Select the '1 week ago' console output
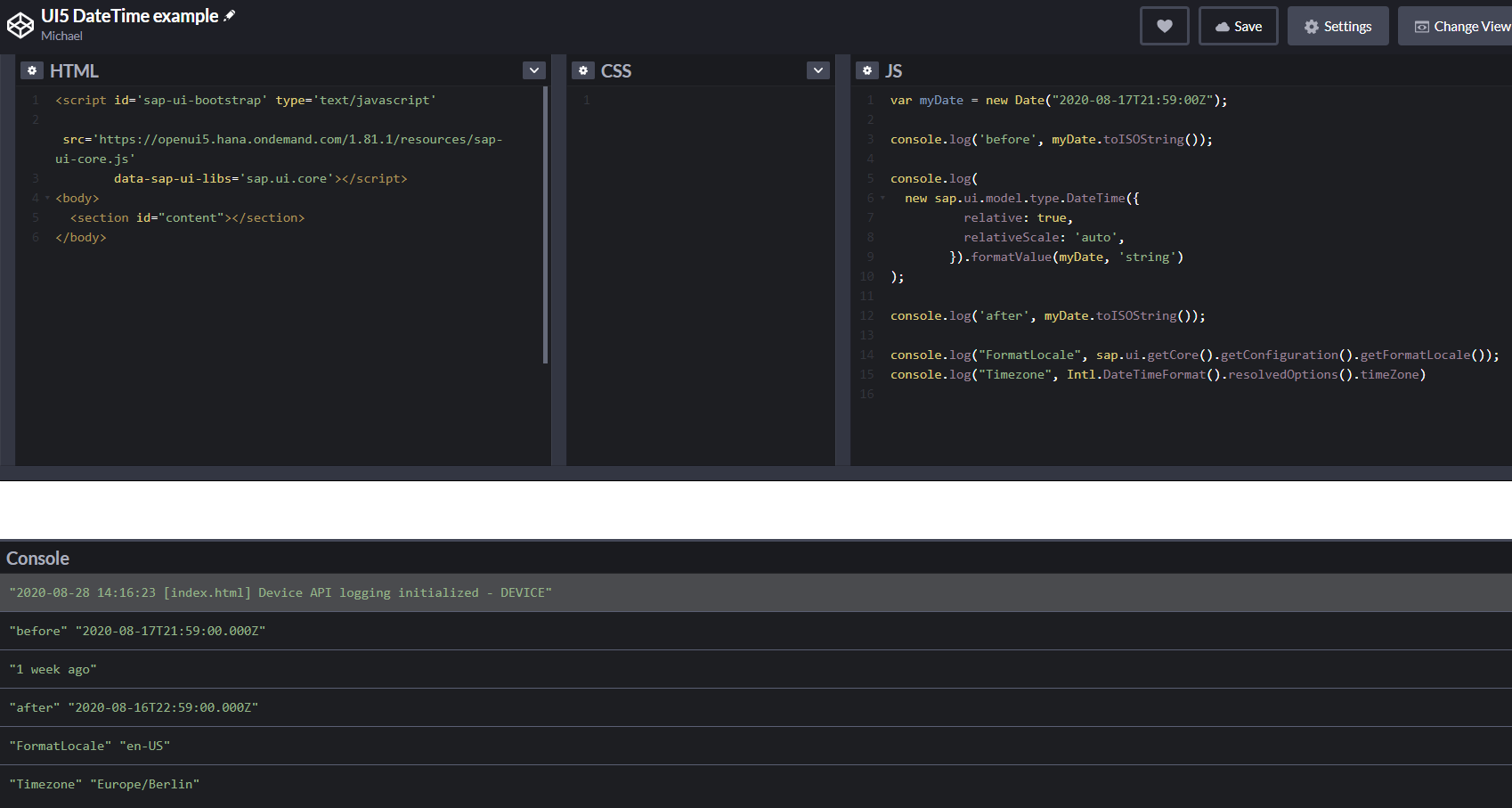The width and height of the screenshot is (1512, 808). click(x=756, y=669)
